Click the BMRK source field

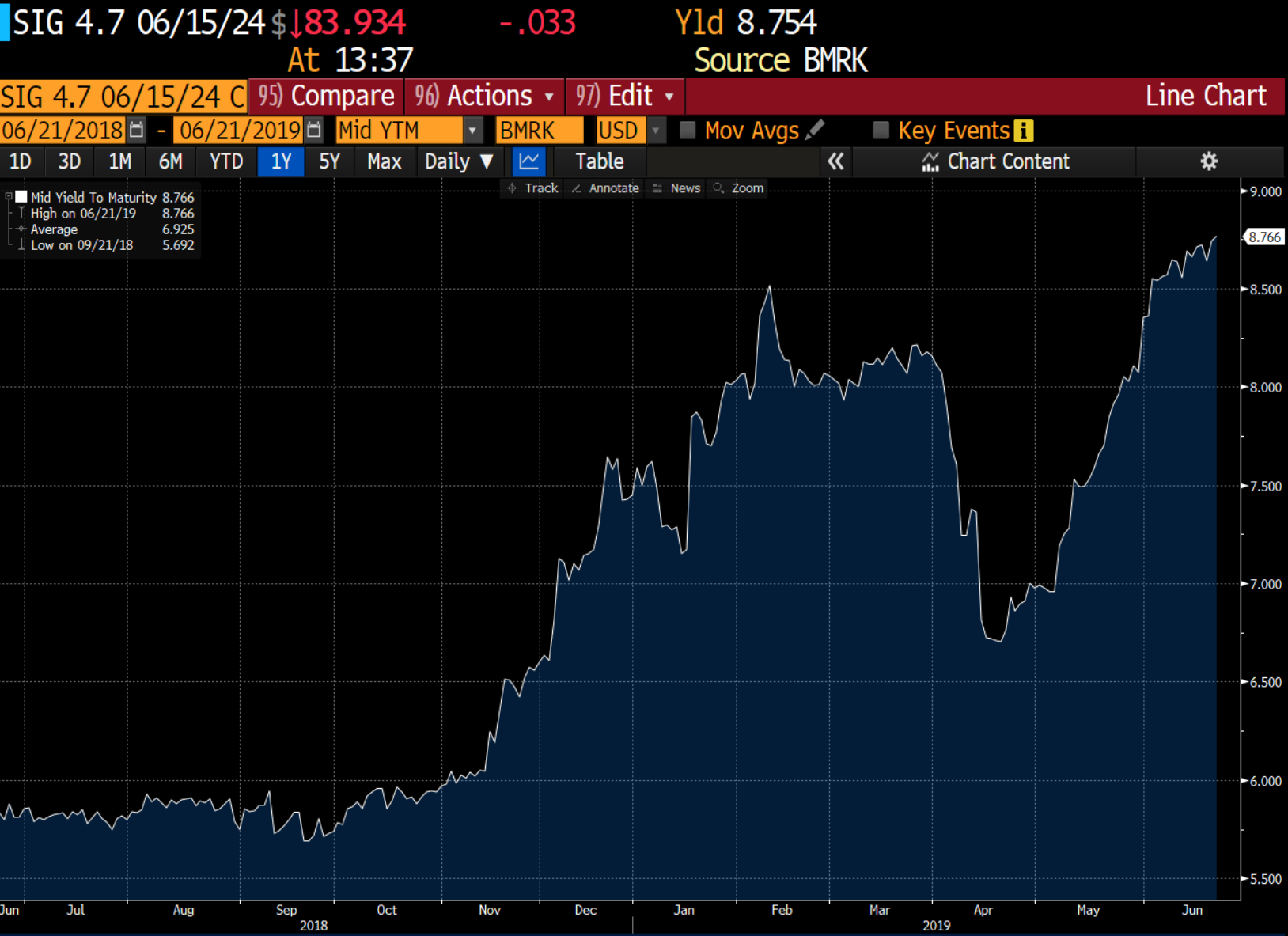tap(540, 131)
